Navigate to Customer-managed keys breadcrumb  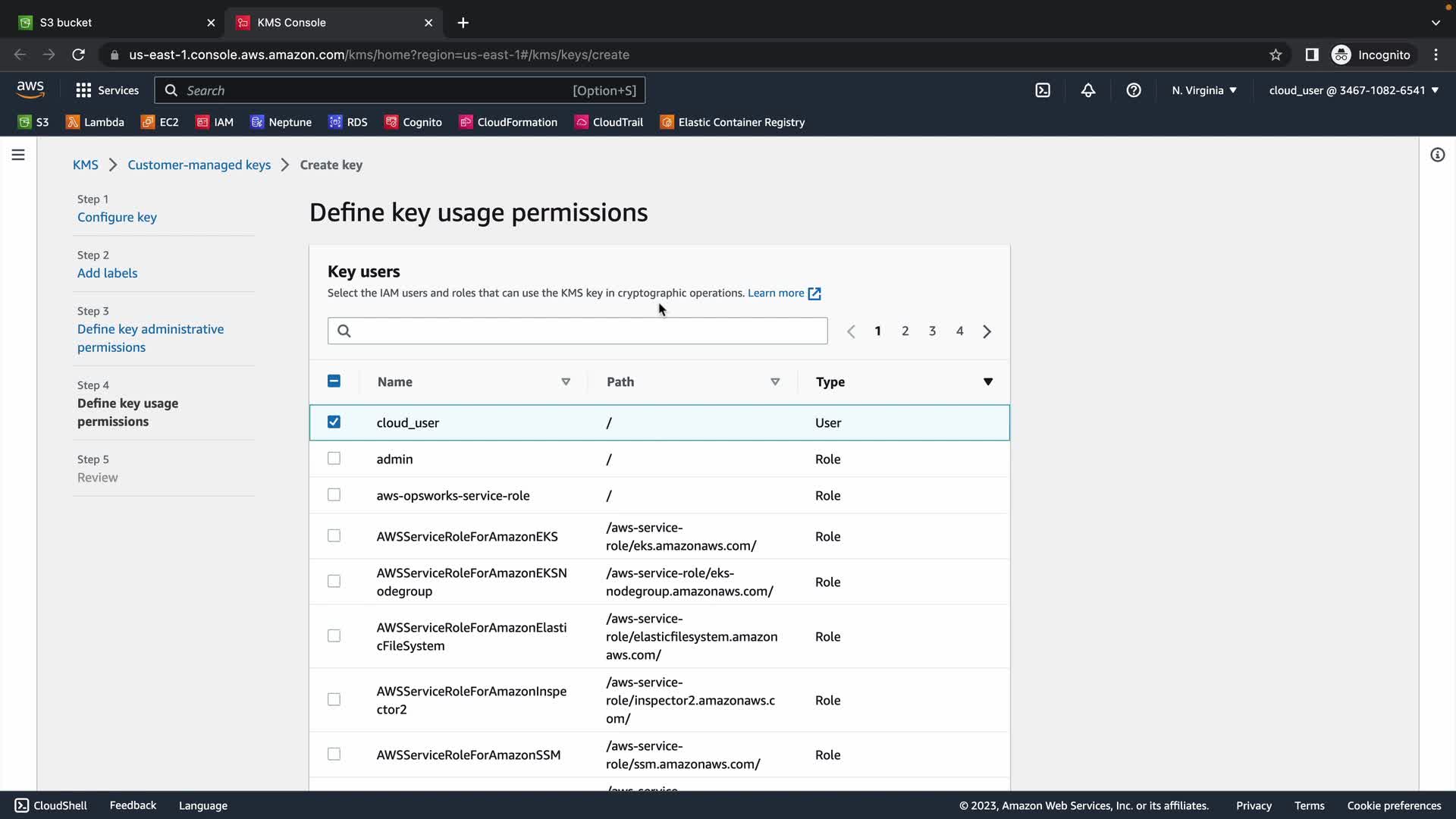point(199,165)
